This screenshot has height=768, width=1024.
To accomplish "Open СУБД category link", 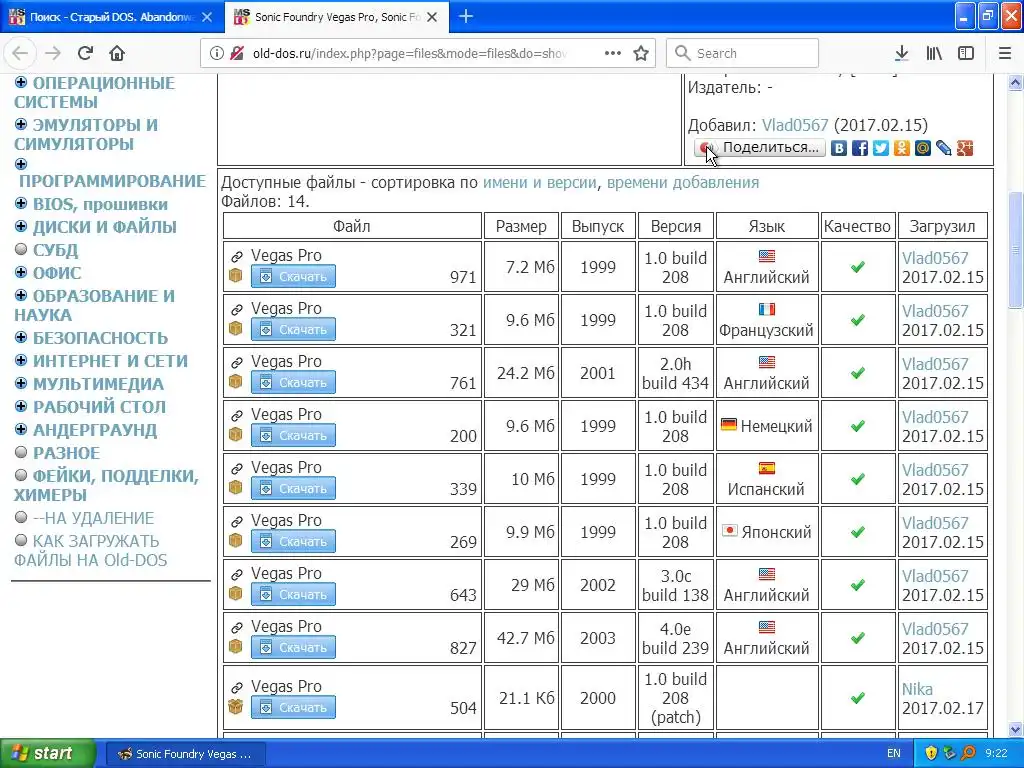I will click(x=56, y=250).
